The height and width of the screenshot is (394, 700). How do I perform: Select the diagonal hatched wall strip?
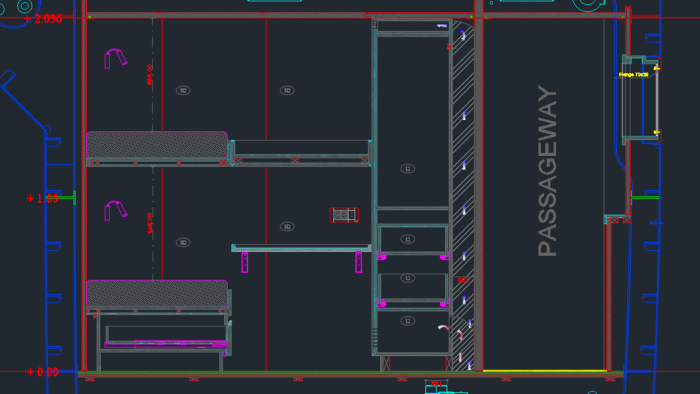pyautogui.click(x=463, y=195)
